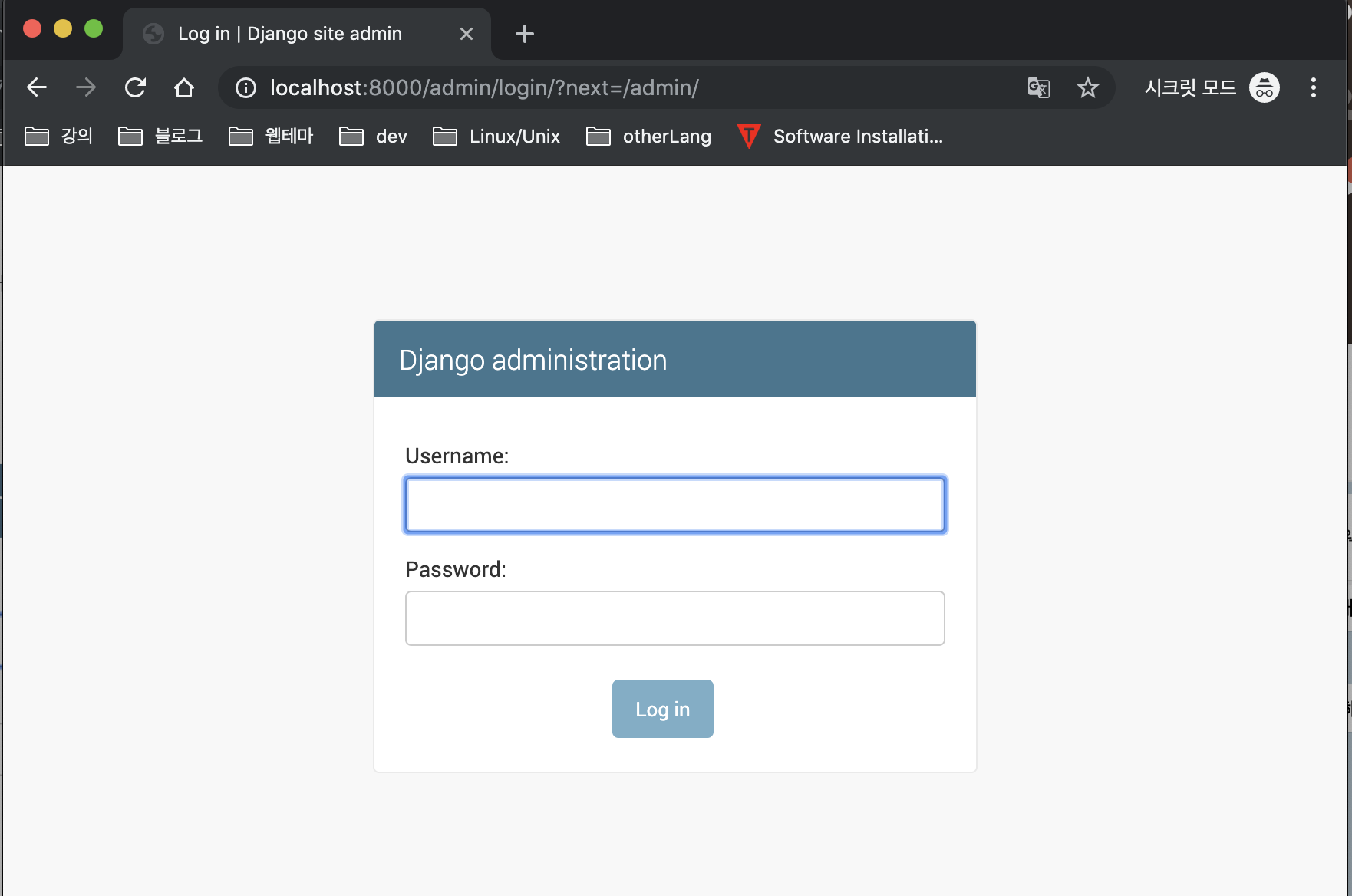Screen dimensions: 1352x896
Task: Click the Log in button
Action: (x=663, y=709)
